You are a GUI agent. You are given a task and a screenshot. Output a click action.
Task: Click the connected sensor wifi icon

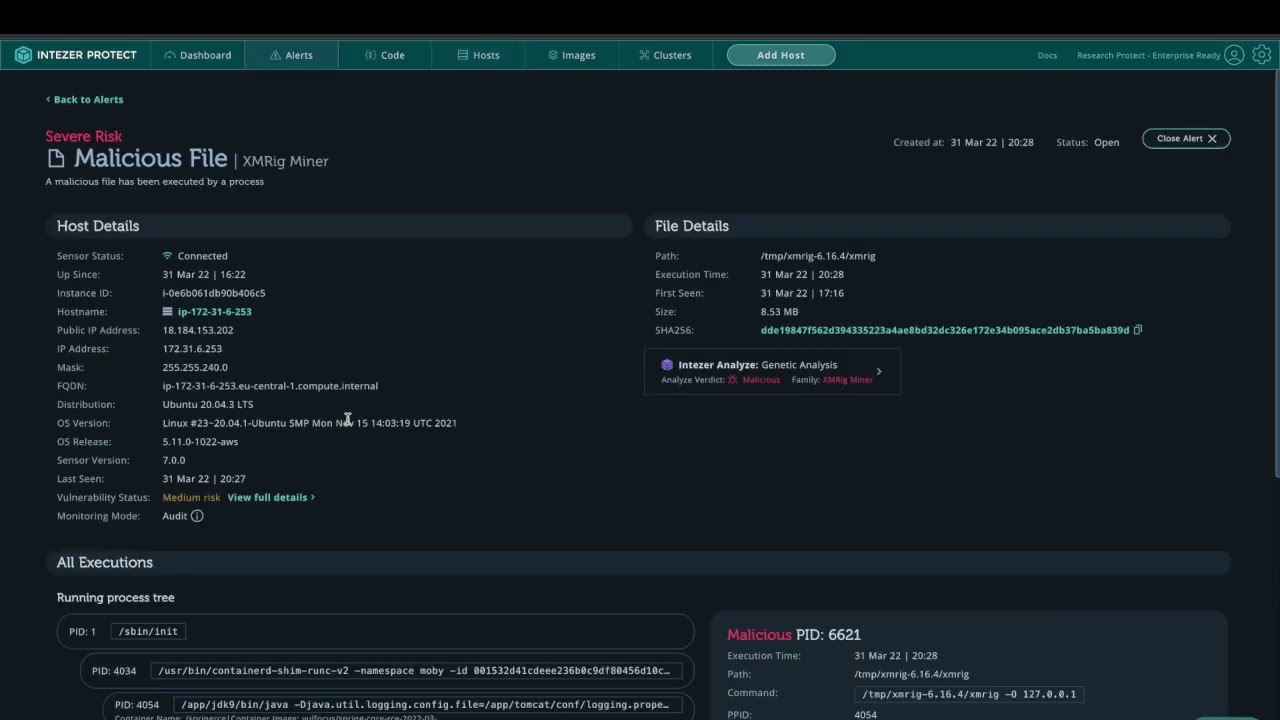click(x=168, y=256)
